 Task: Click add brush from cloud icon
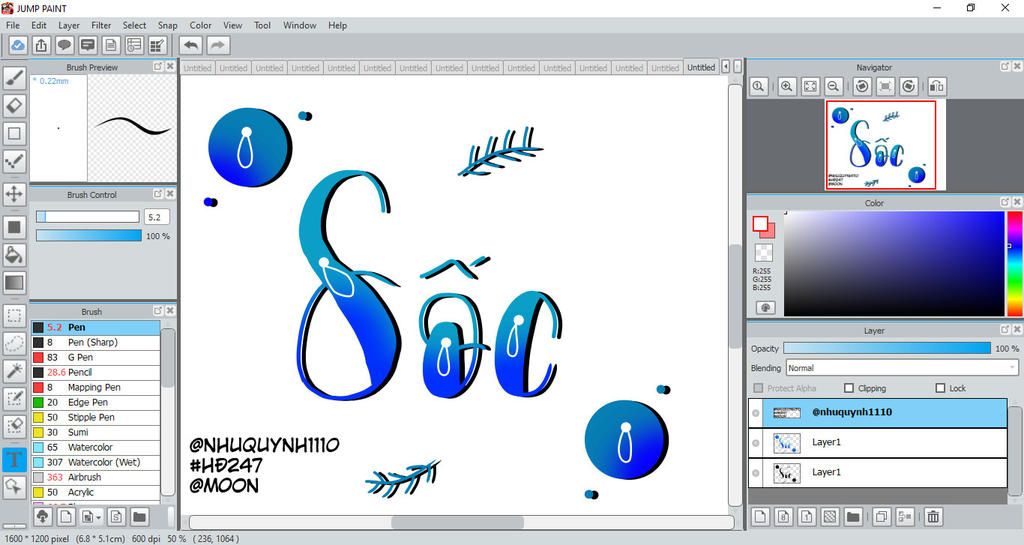42,517
